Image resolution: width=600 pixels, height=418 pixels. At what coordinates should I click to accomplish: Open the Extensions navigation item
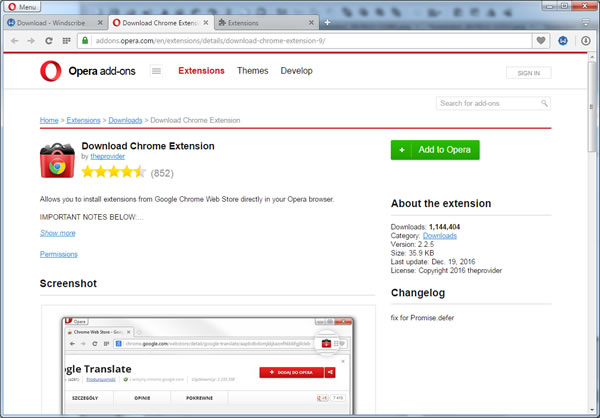click(x=201, y=71)
